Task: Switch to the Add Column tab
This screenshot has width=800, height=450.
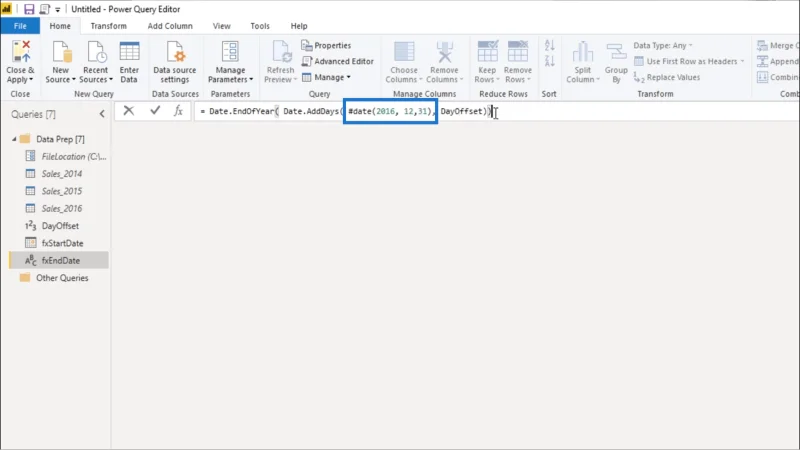Action: click(170, 26)
